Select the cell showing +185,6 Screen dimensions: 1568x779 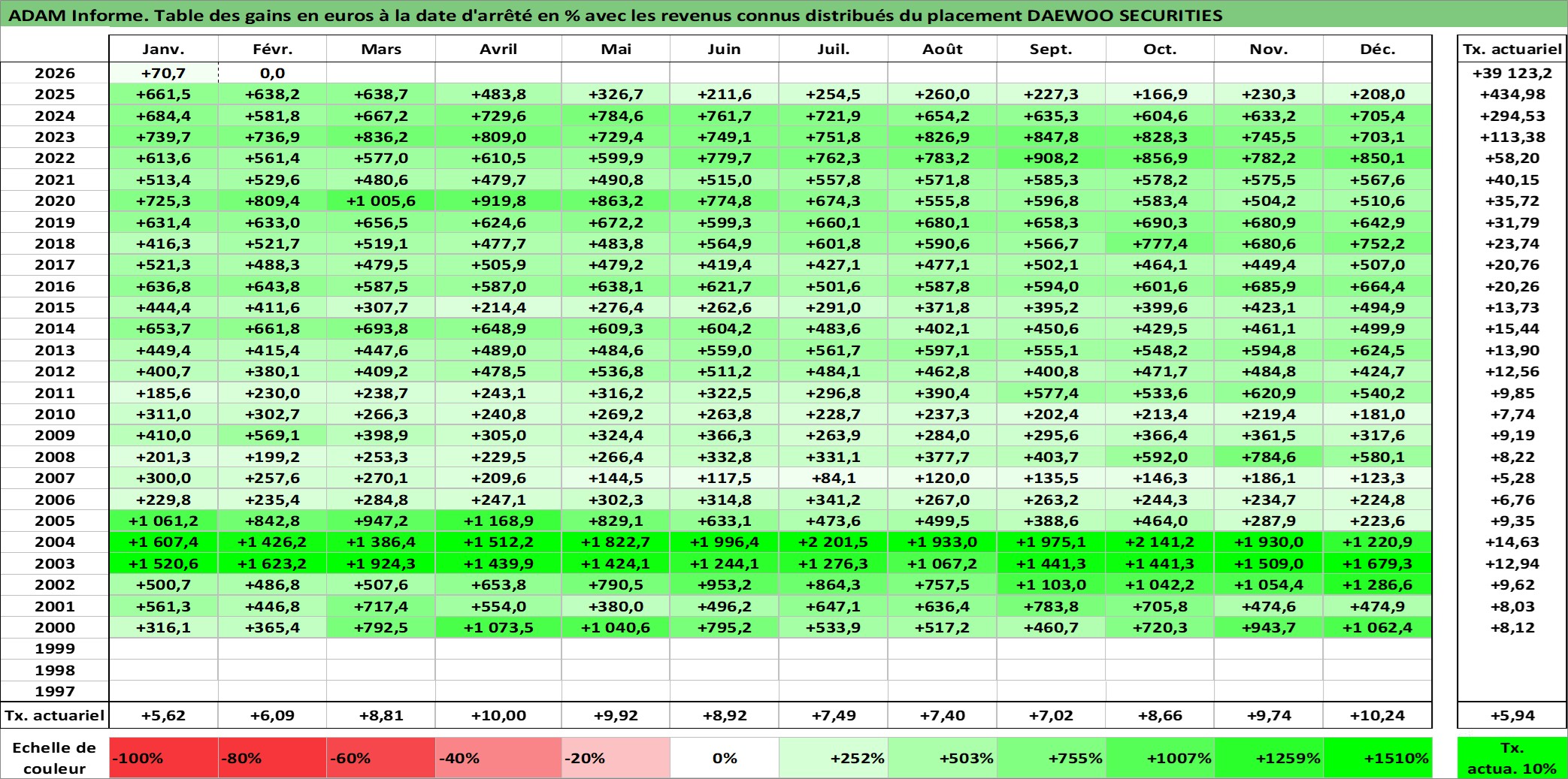coord(164,393)
